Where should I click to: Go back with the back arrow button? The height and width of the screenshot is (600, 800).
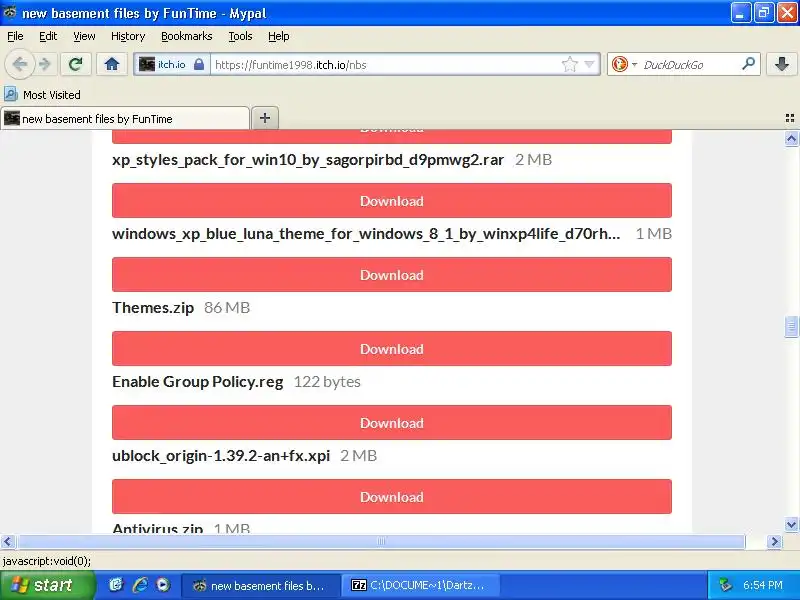[x=19, y=64]
